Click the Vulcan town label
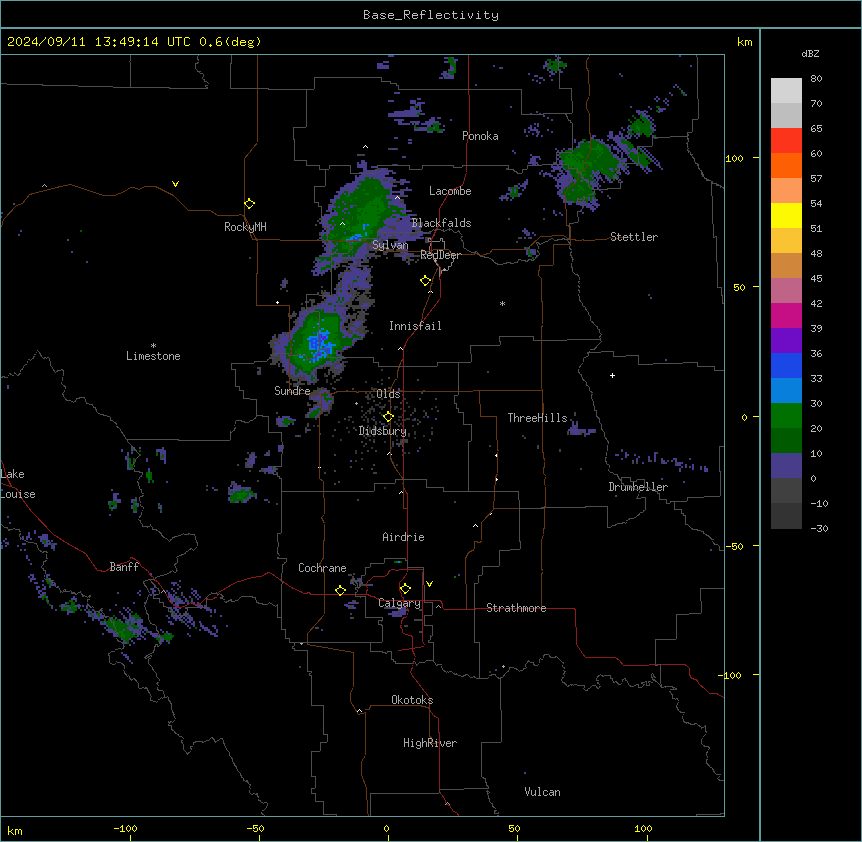 tap(543, 792)
